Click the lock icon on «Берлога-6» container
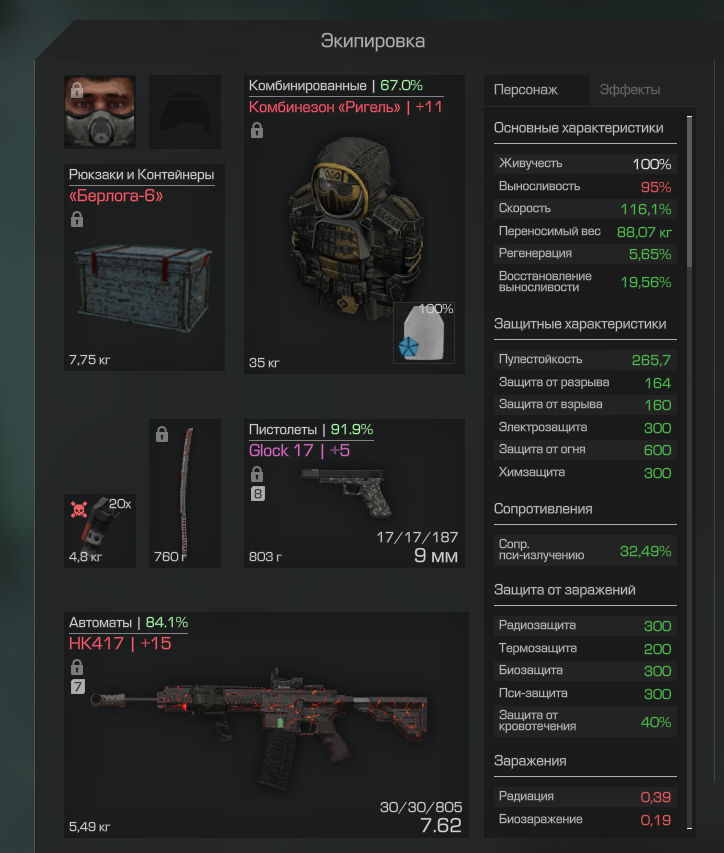Image resolution: width=724 pixels, height=853 pixels. (x=77, y=219)
